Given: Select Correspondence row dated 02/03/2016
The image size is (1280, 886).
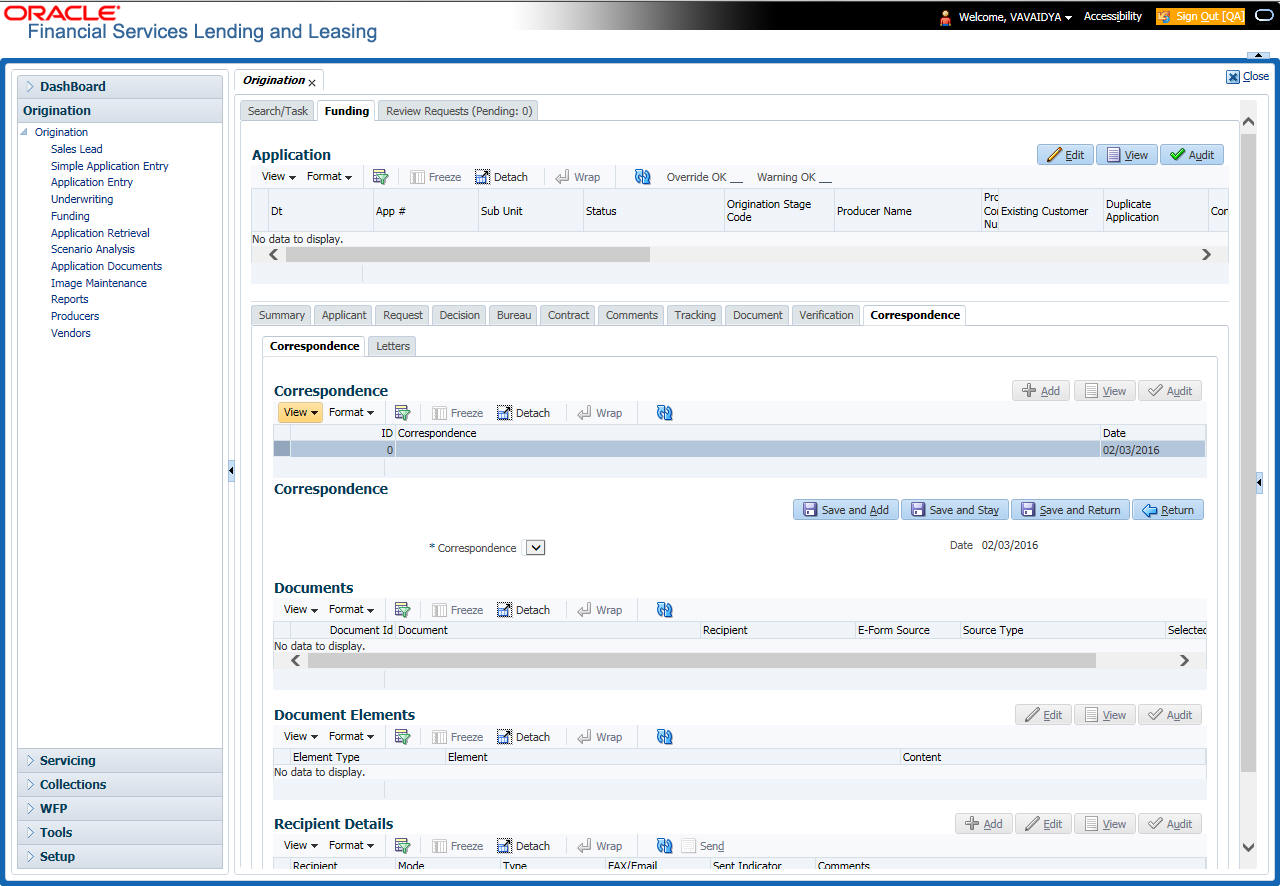Looking at the screenshot, I should coord(740,450).
